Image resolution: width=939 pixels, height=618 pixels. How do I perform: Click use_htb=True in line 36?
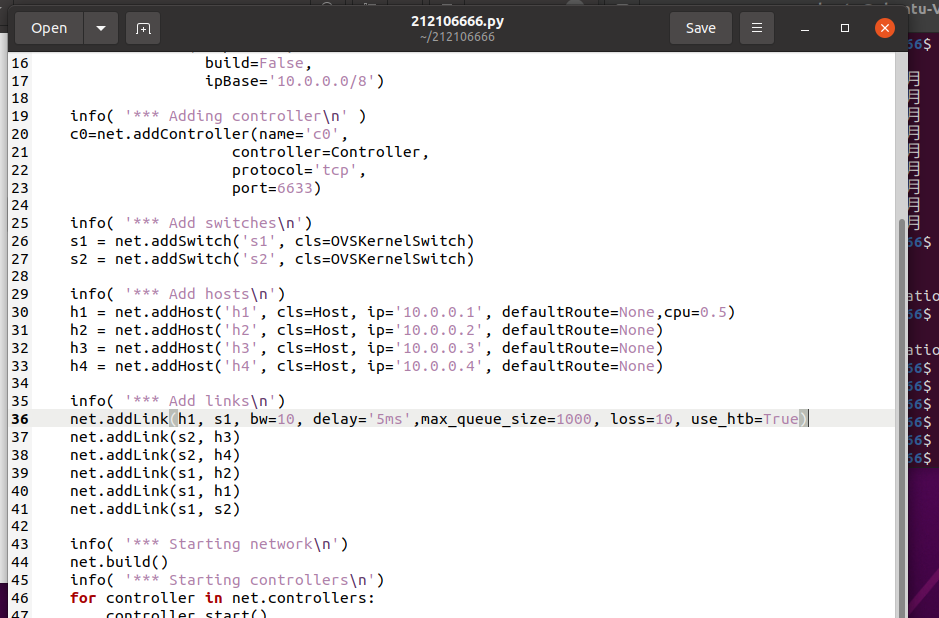click(745, 419)
